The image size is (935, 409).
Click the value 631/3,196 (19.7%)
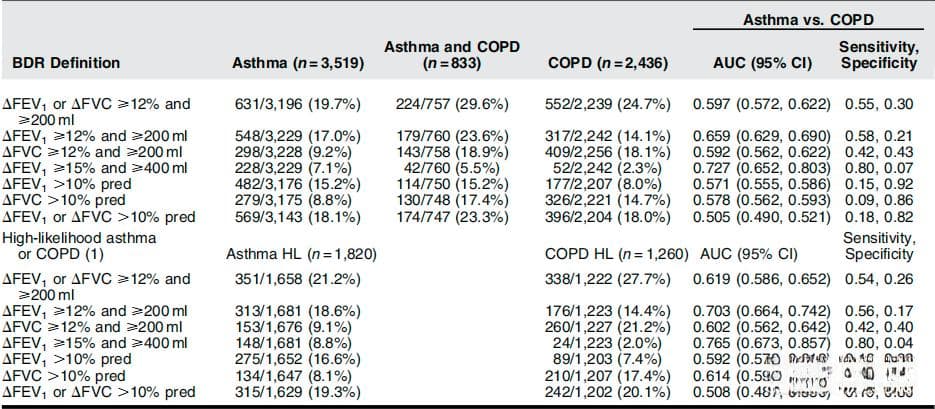click(298, 104)
